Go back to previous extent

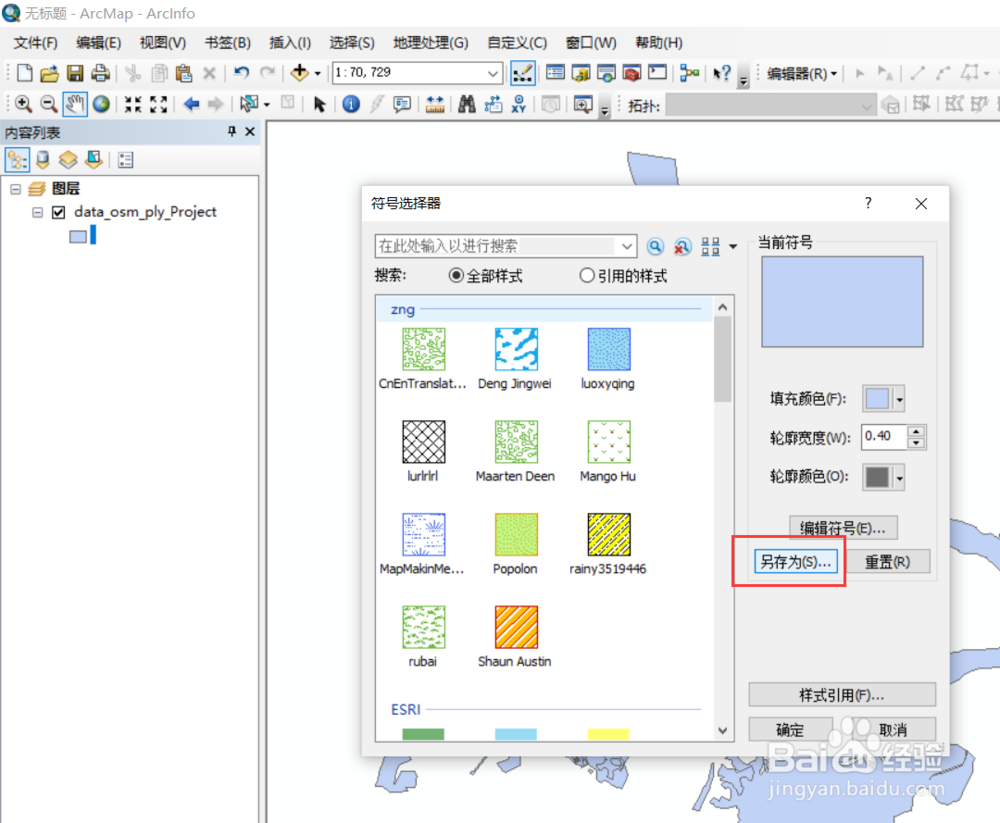pos(191,104)
